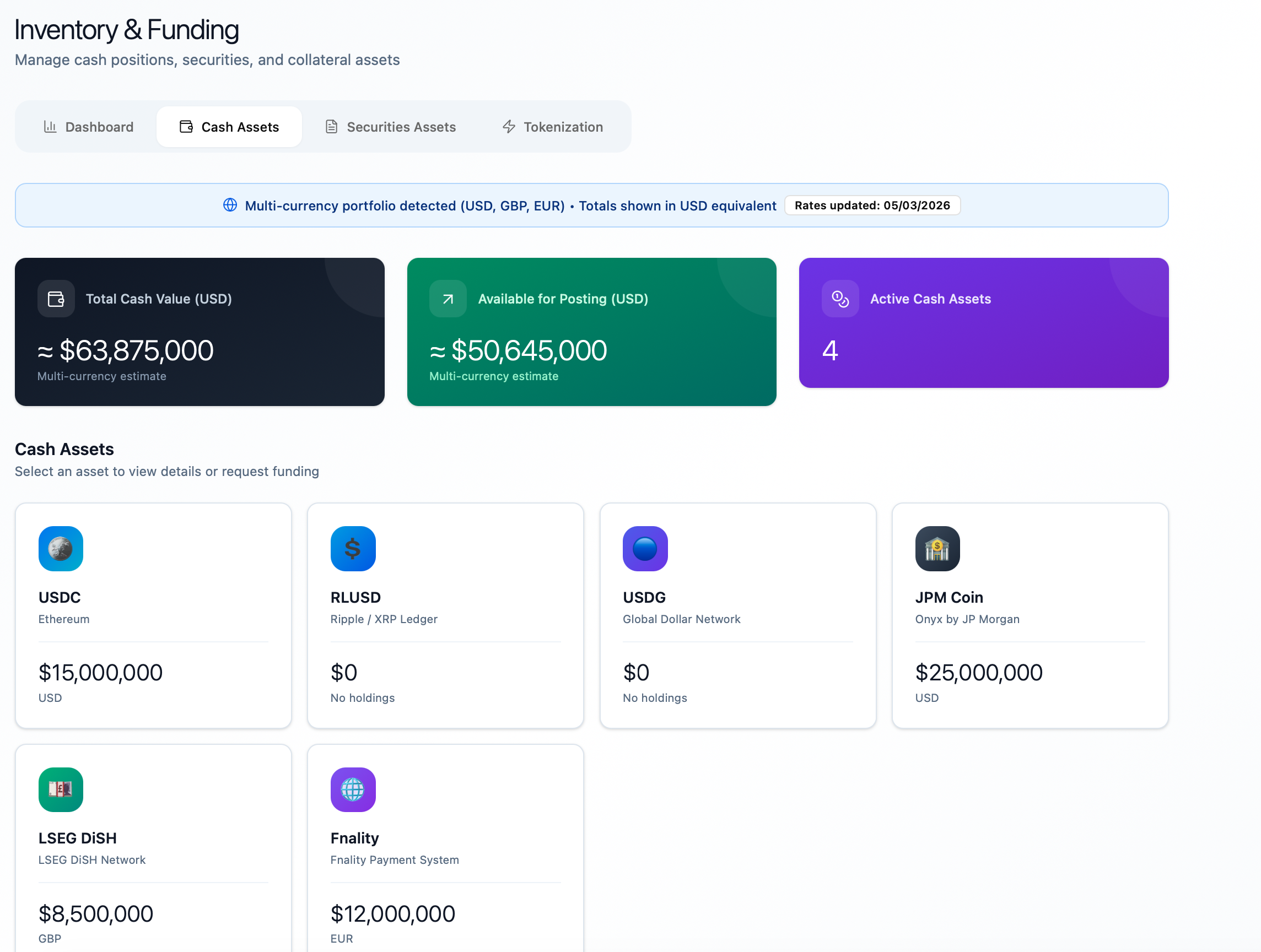Select the Cash Assets tab
Image resolution: width=1261 pixels, height=952 pixels.
coord(229,127)
